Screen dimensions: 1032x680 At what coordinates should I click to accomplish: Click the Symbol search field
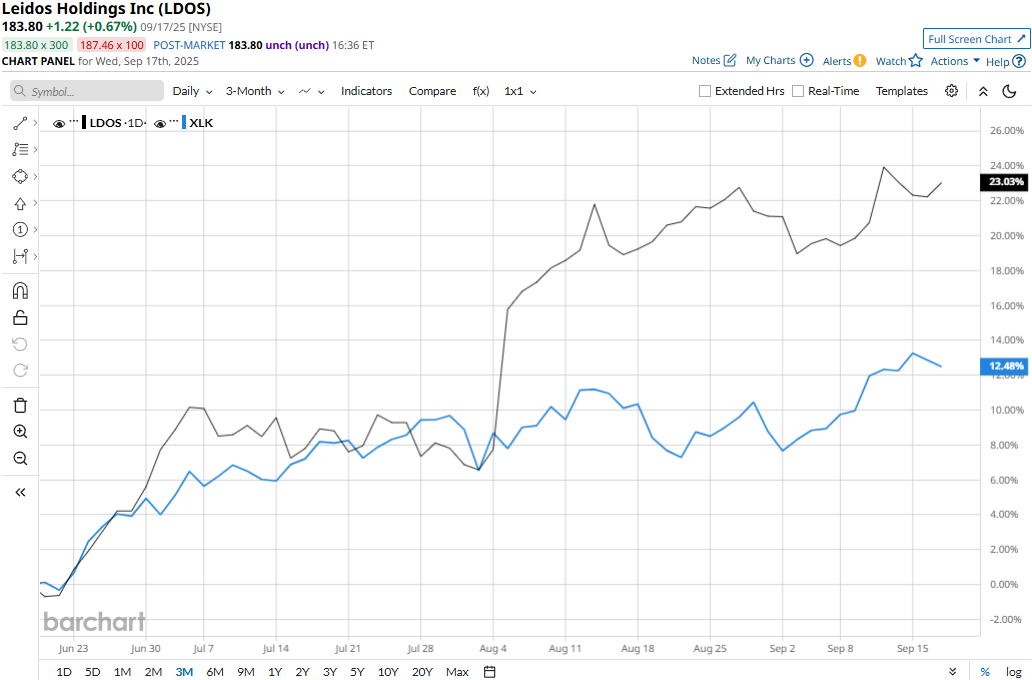[x=87, y=91]
